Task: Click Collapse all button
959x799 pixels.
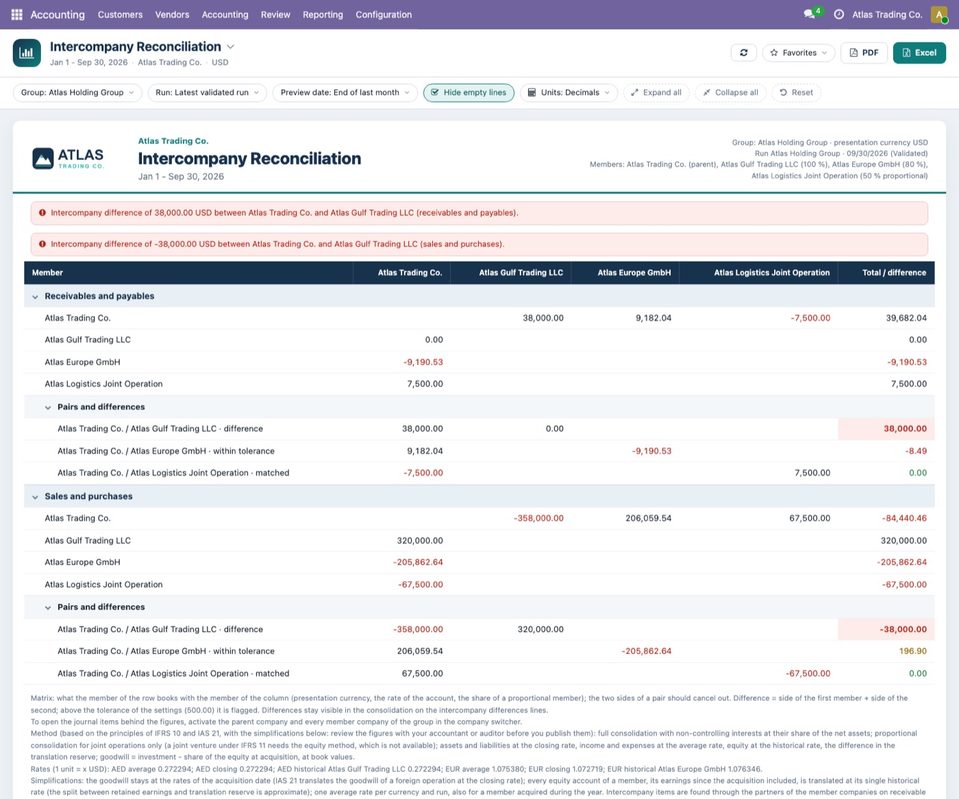Action: click(x=730, y=92)
